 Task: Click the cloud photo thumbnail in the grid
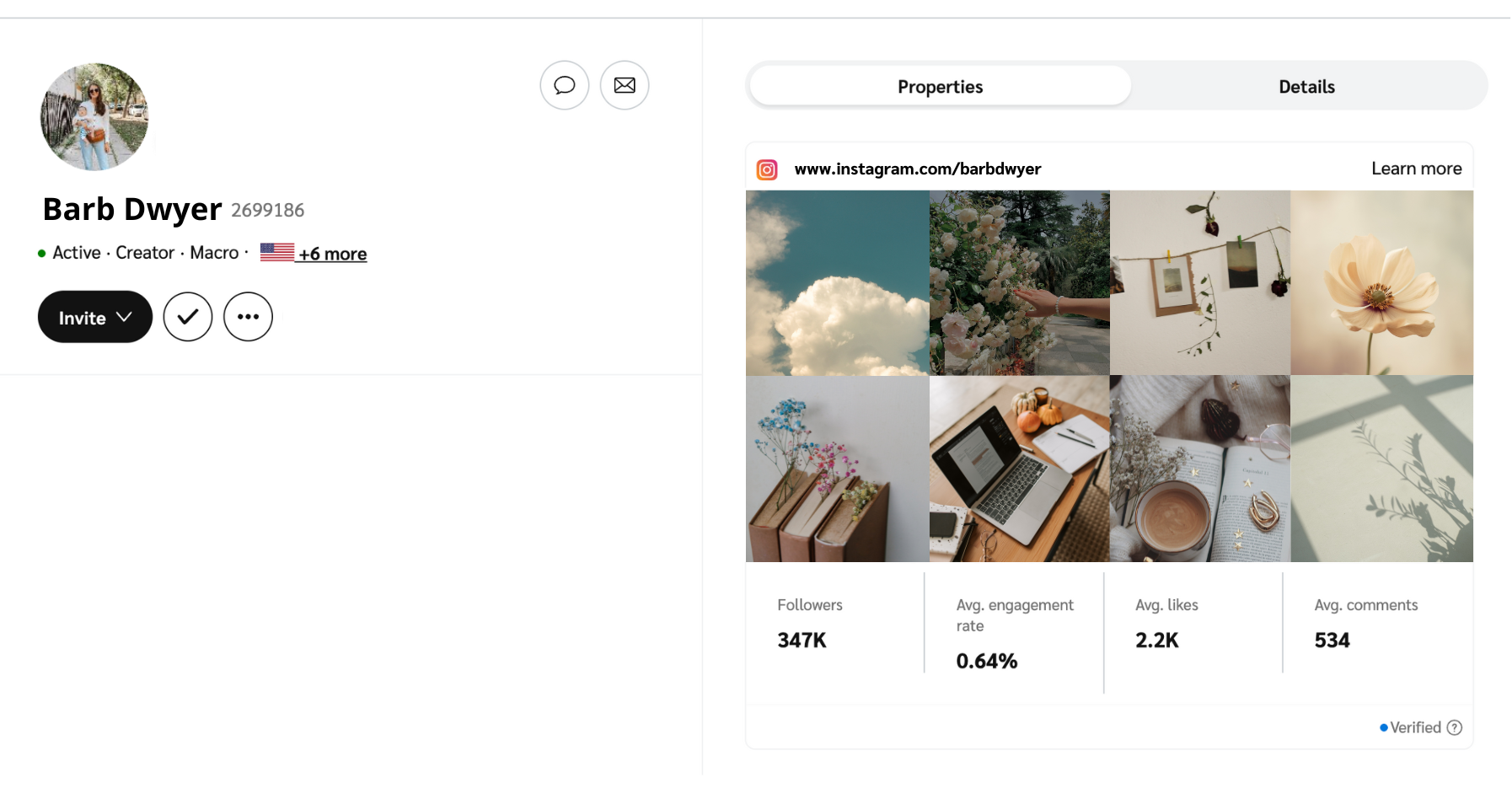[836, 282]
